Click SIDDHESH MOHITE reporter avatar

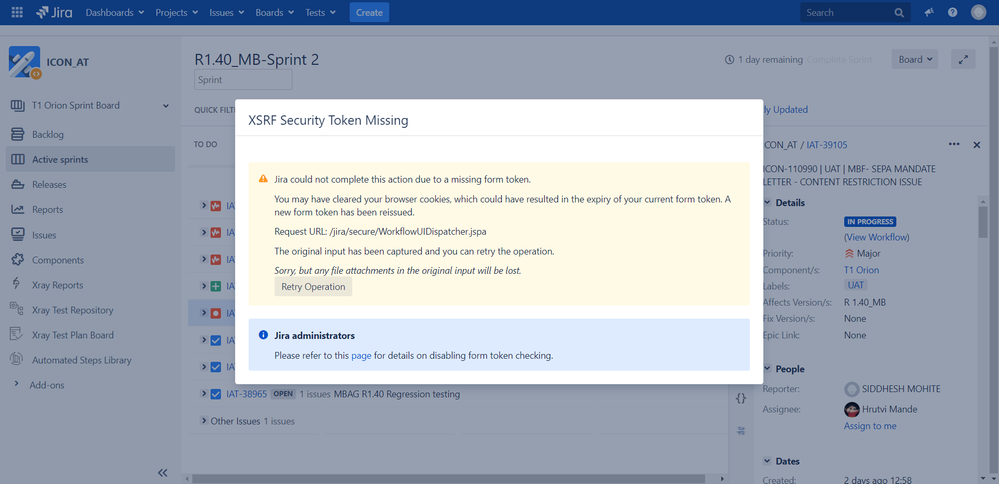[851, 389]
